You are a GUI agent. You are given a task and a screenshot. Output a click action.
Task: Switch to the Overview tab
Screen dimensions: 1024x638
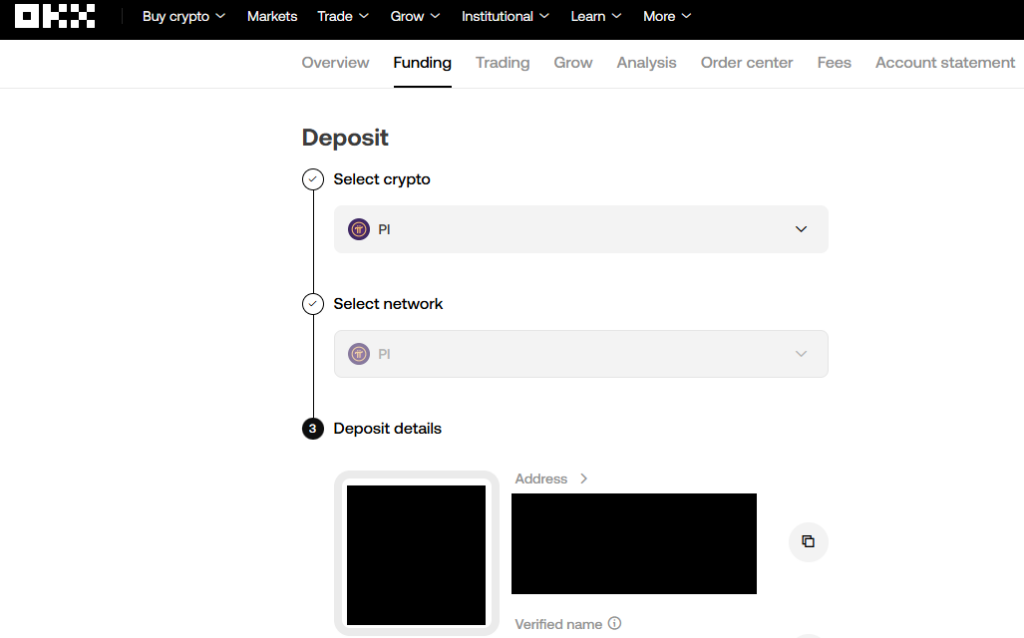tap(335, 63)
